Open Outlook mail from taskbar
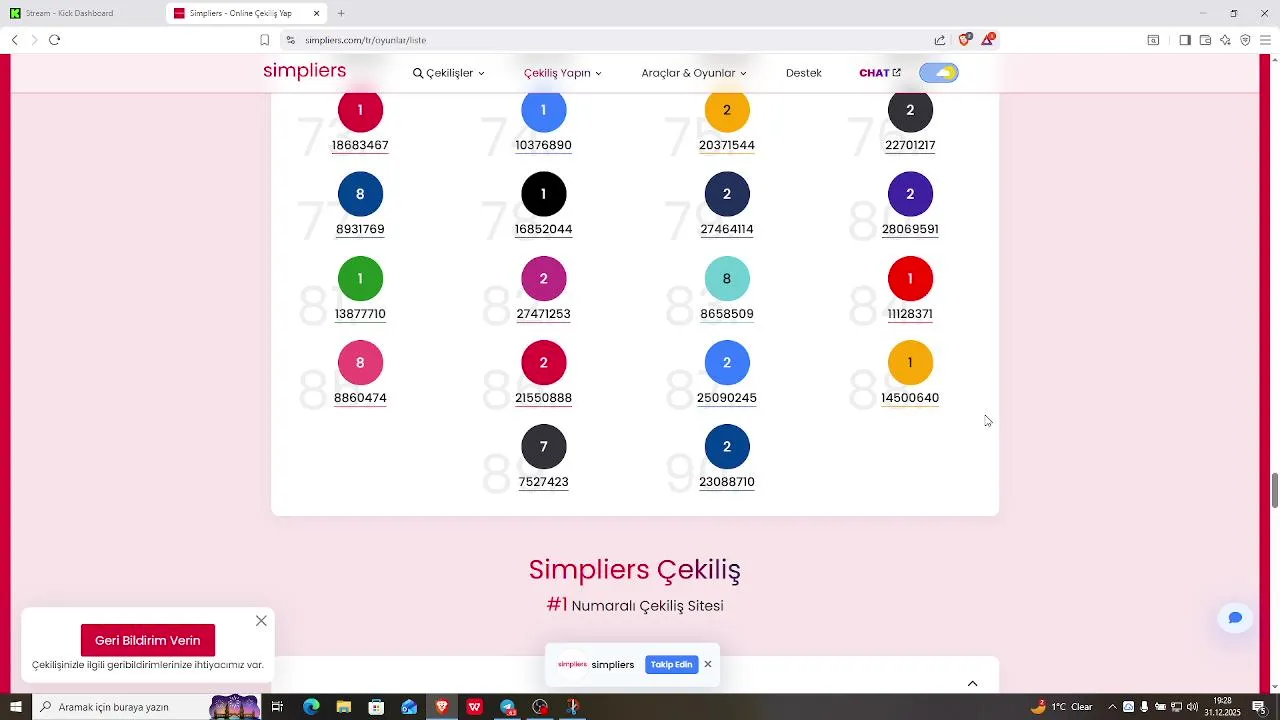Viewport: 1280px width, 720px height. (x=409, y=707)
